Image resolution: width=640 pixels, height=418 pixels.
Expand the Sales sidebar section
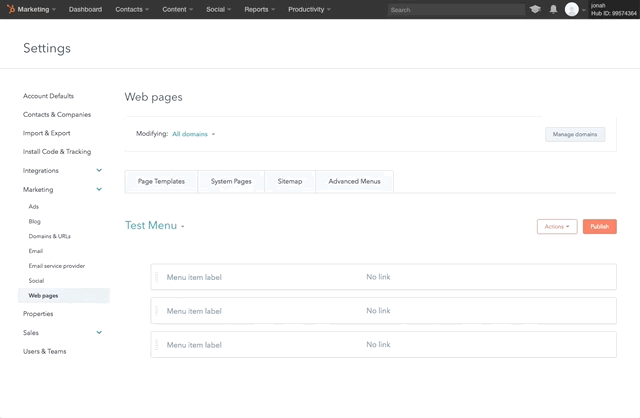click(99, 332)
